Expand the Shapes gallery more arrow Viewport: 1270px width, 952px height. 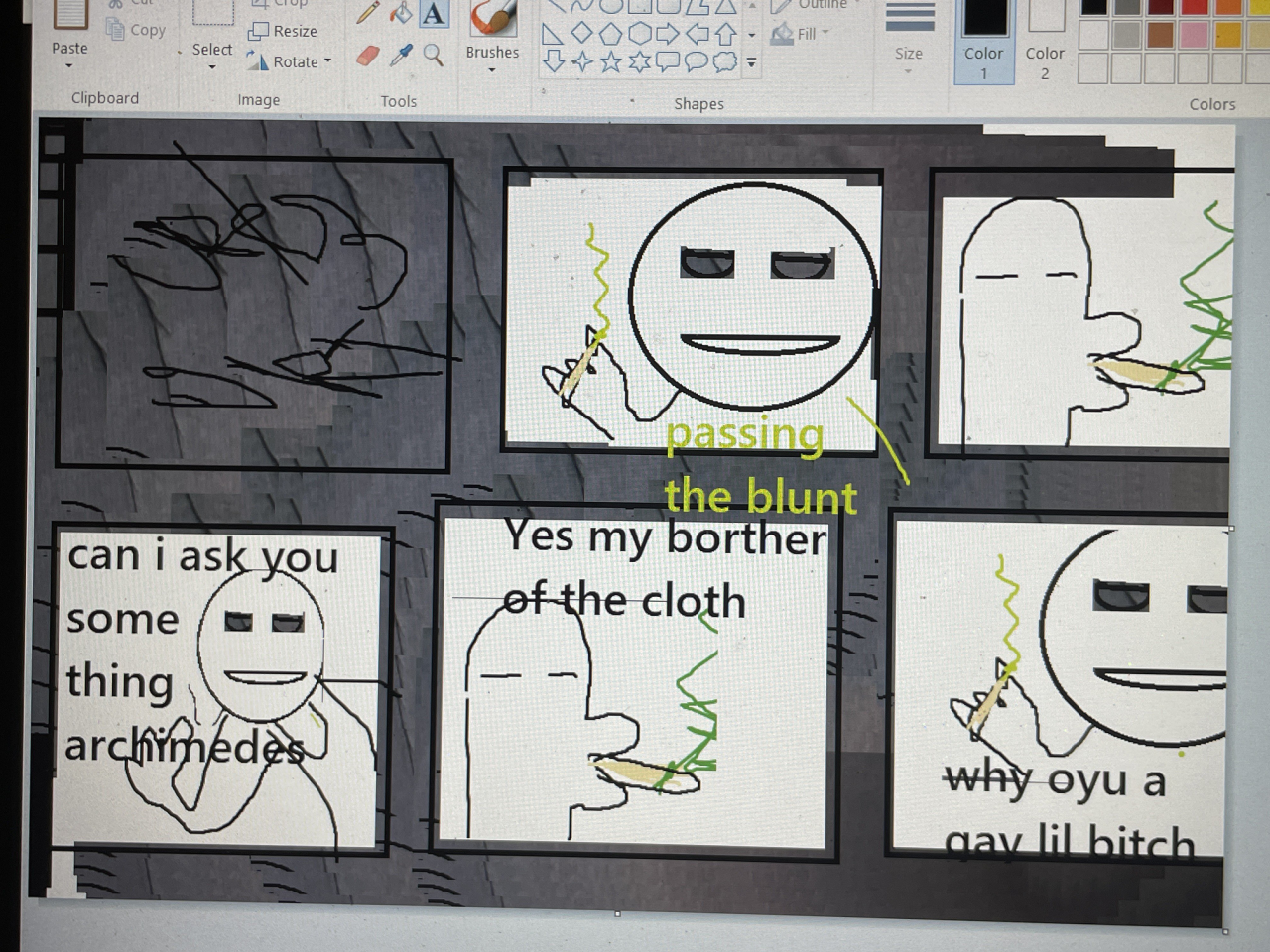[752, 63]
